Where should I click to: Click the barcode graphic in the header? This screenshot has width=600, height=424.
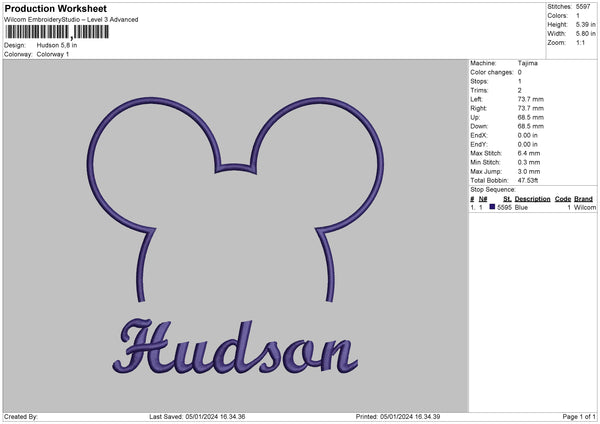(x=57, y=32)
